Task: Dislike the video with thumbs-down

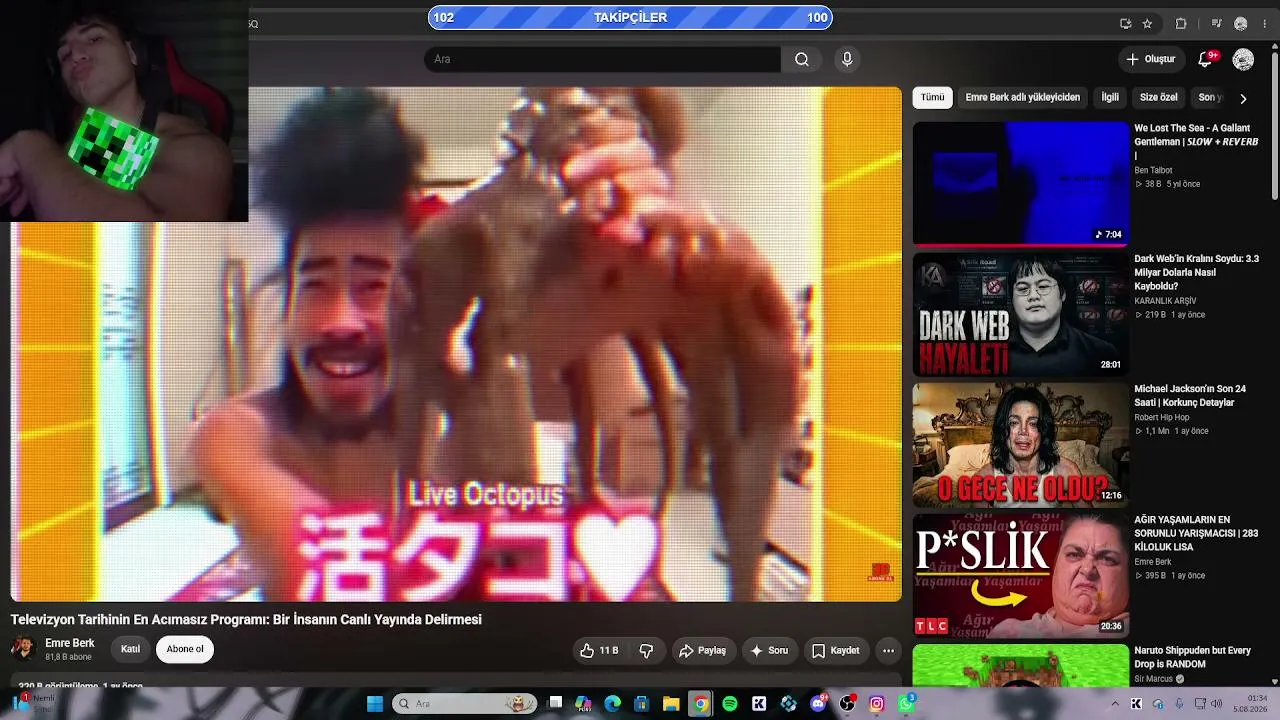Action: coord(646,650)
